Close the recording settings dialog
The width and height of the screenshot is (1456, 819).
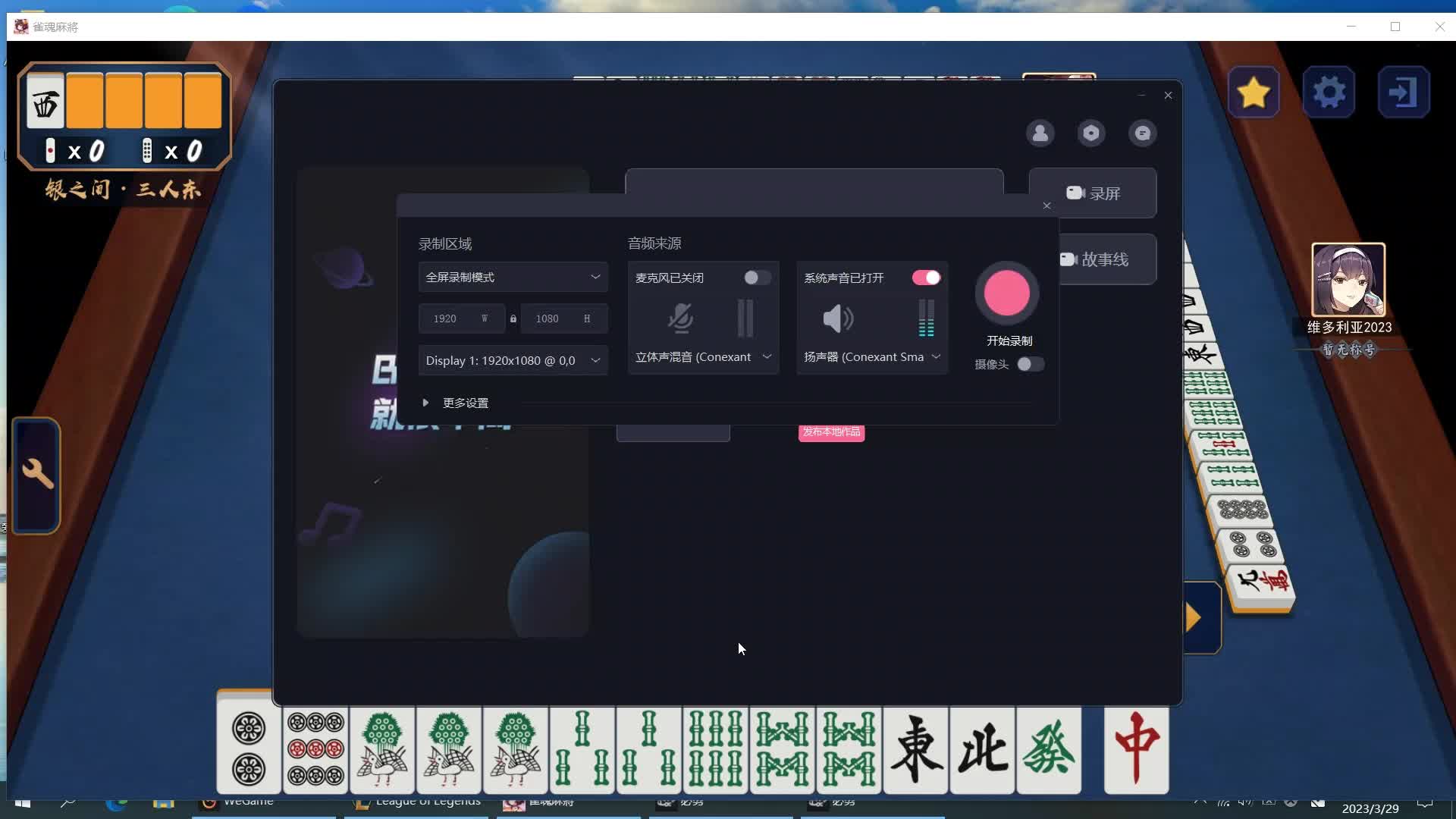tap(1046, 206)
